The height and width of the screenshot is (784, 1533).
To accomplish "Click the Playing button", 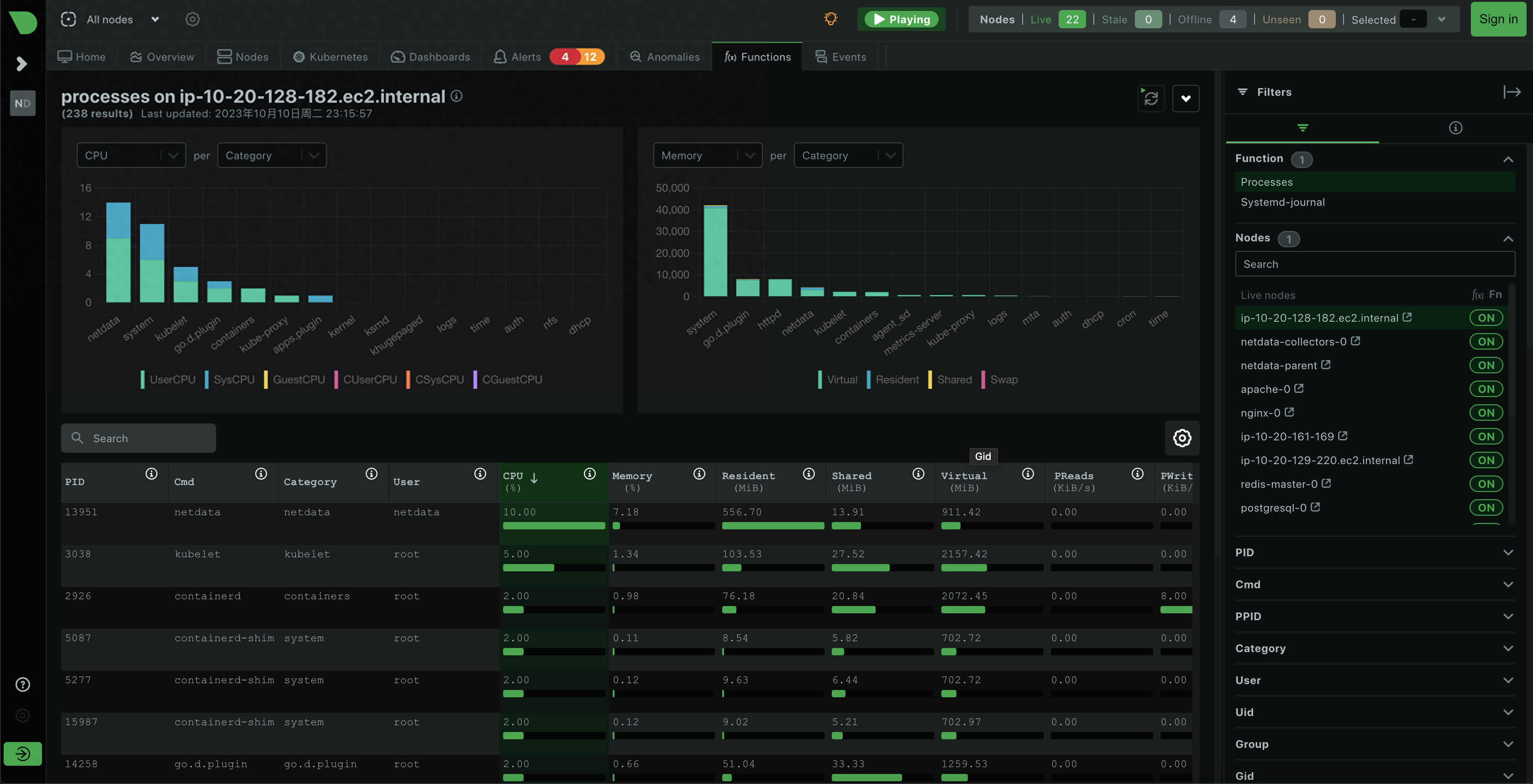I will click(901, 19).
